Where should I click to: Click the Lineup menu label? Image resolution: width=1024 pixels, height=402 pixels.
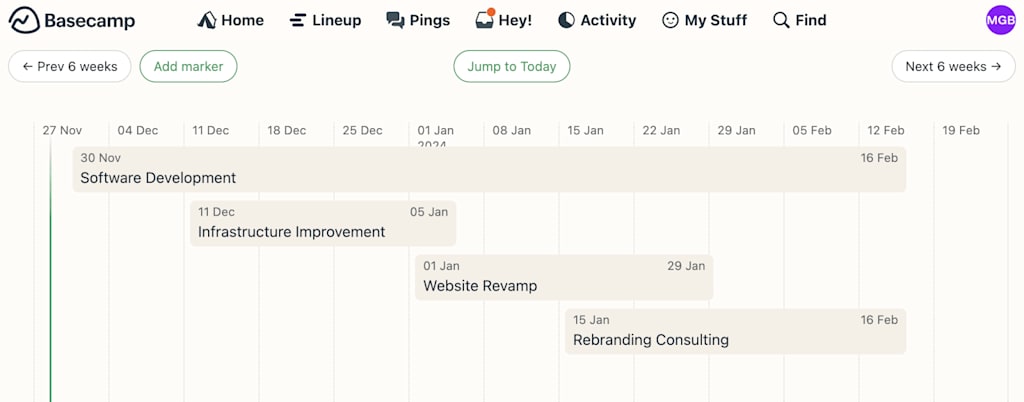coord(336,20)
